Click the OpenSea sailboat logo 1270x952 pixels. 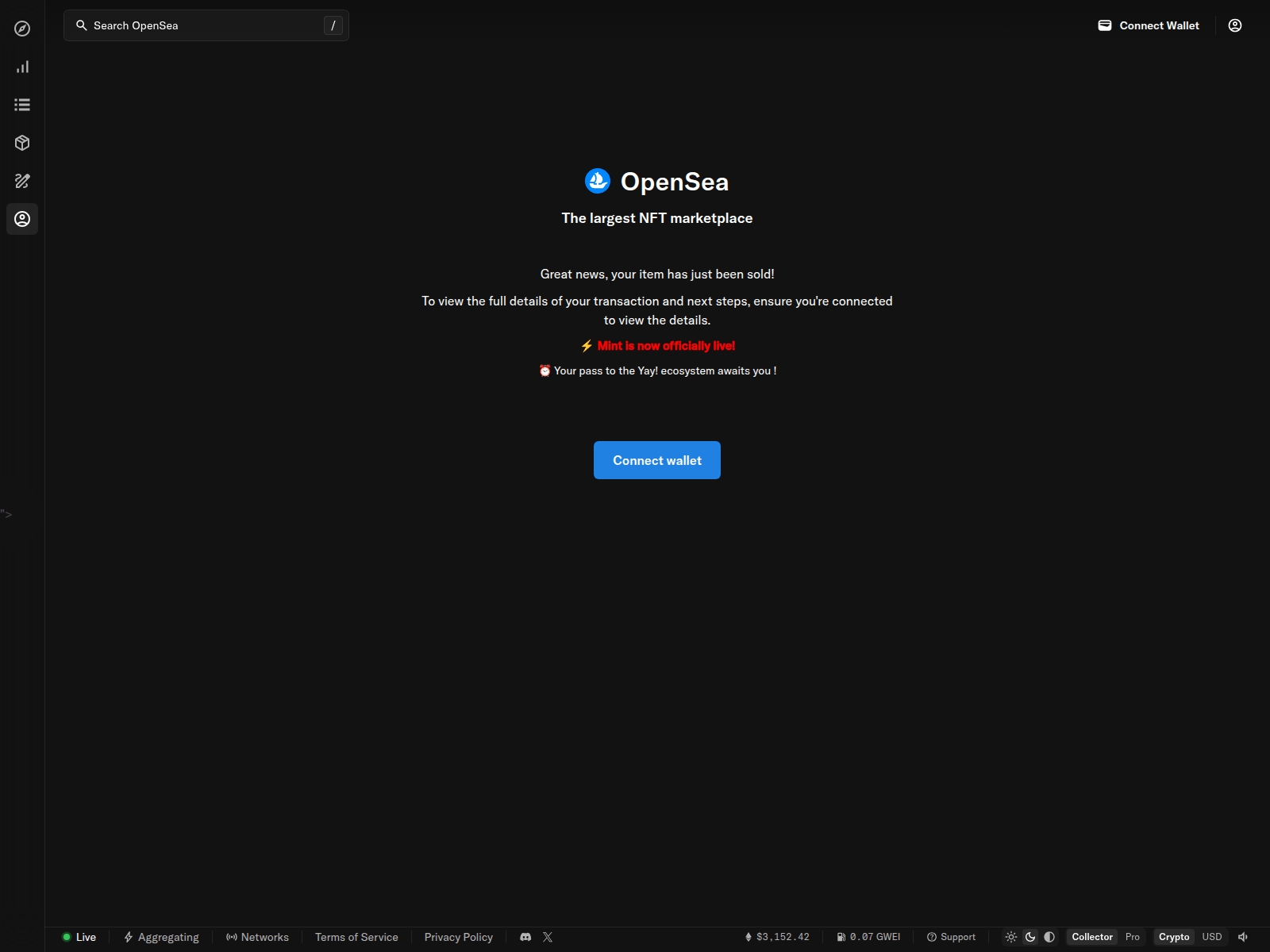pyautogui.click(x=598, y=181)
